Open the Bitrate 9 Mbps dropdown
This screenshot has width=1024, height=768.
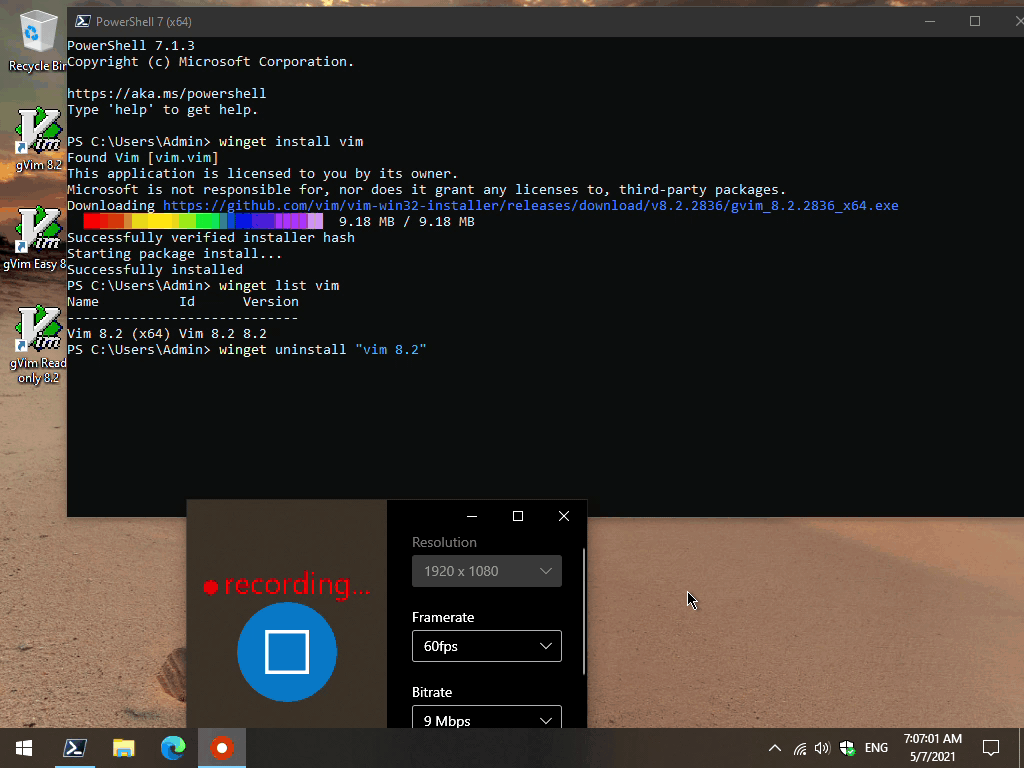(x=487, y=716)
